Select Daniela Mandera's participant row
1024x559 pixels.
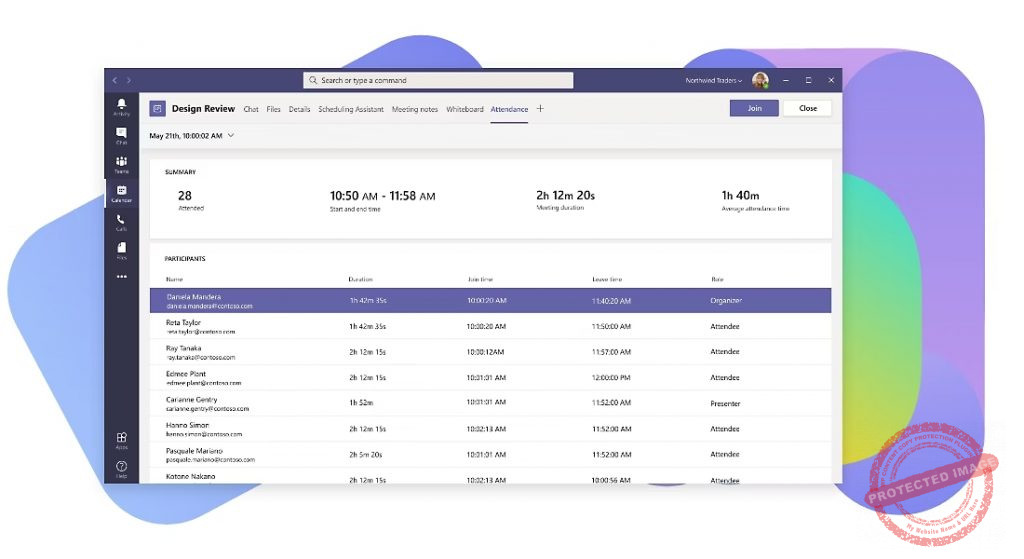(490, 300)
